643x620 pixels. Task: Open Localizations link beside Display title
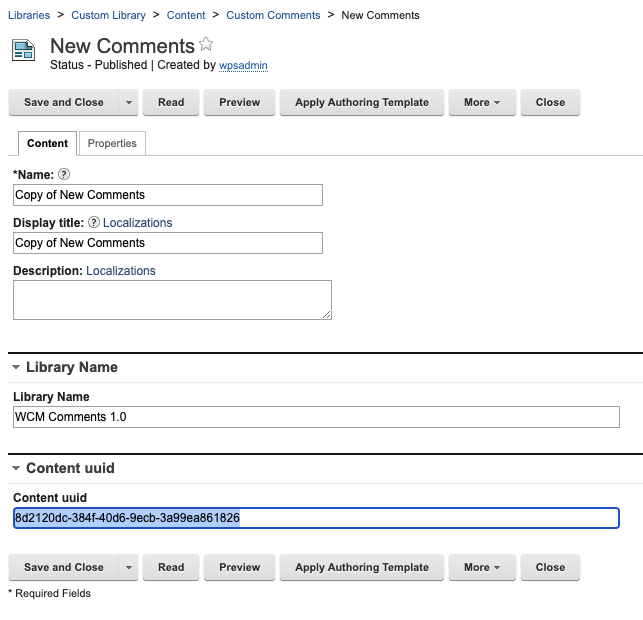(137, 223)
